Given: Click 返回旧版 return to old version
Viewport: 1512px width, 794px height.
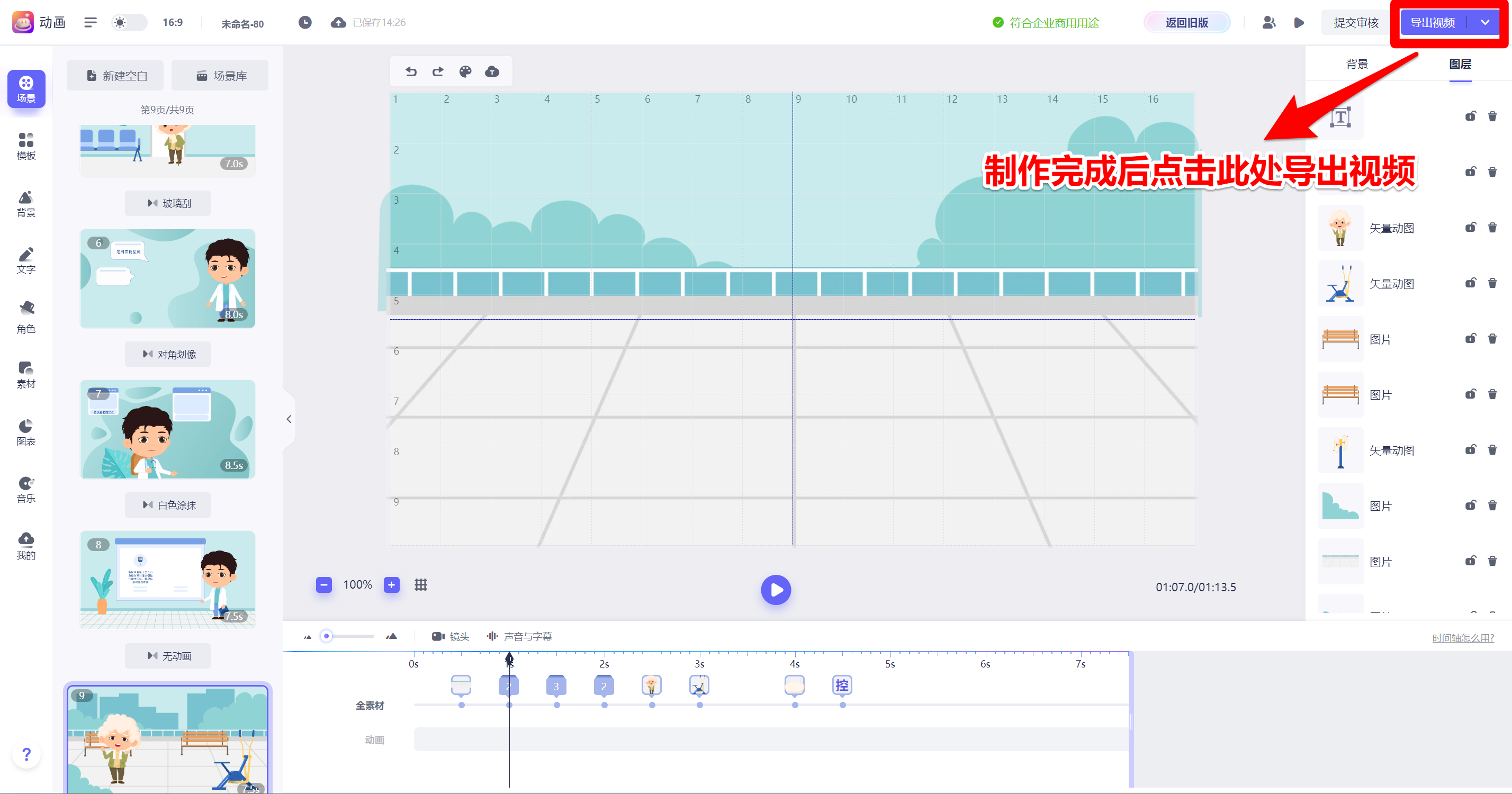Looking at the screenshot, I should (1186, 22).
